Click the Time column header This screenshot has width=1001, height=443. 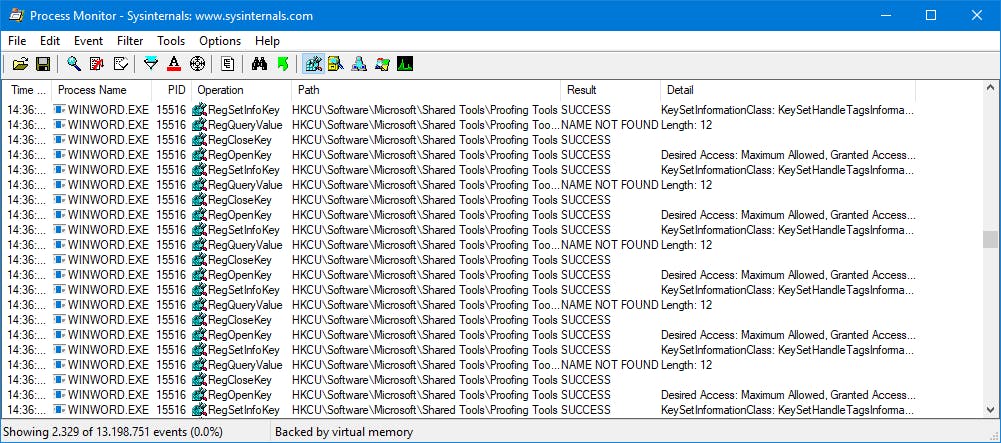click(x=27, y=90)
